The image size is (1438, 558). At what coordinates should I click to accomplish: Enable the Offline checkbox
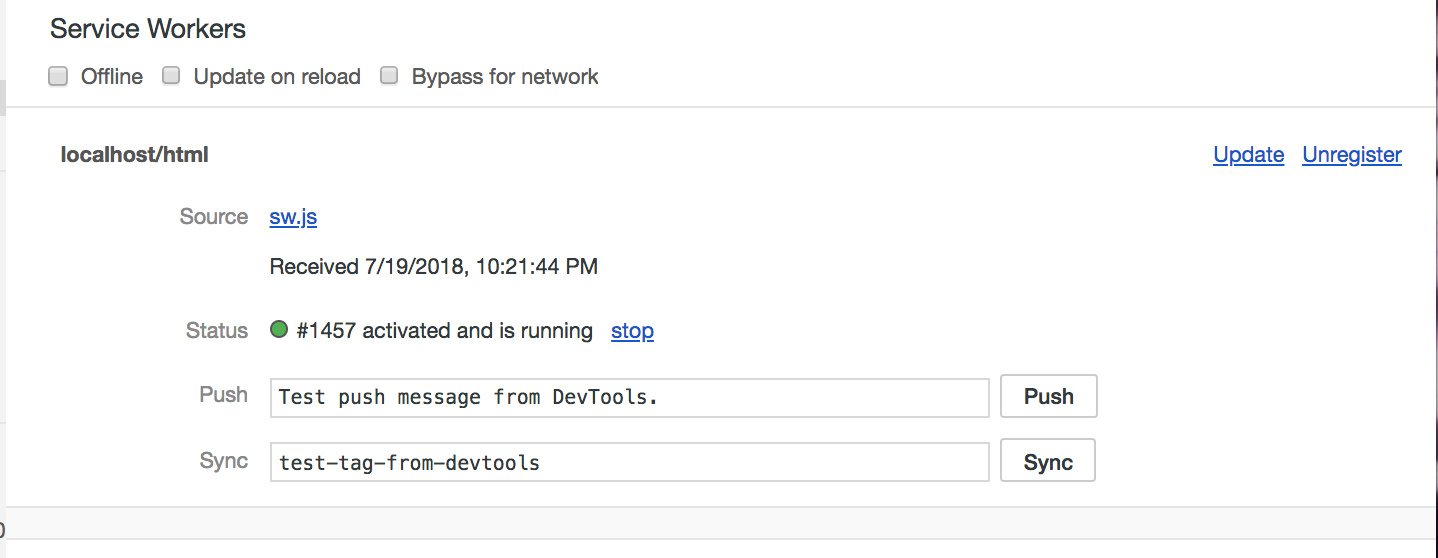[x=59, y=76]
